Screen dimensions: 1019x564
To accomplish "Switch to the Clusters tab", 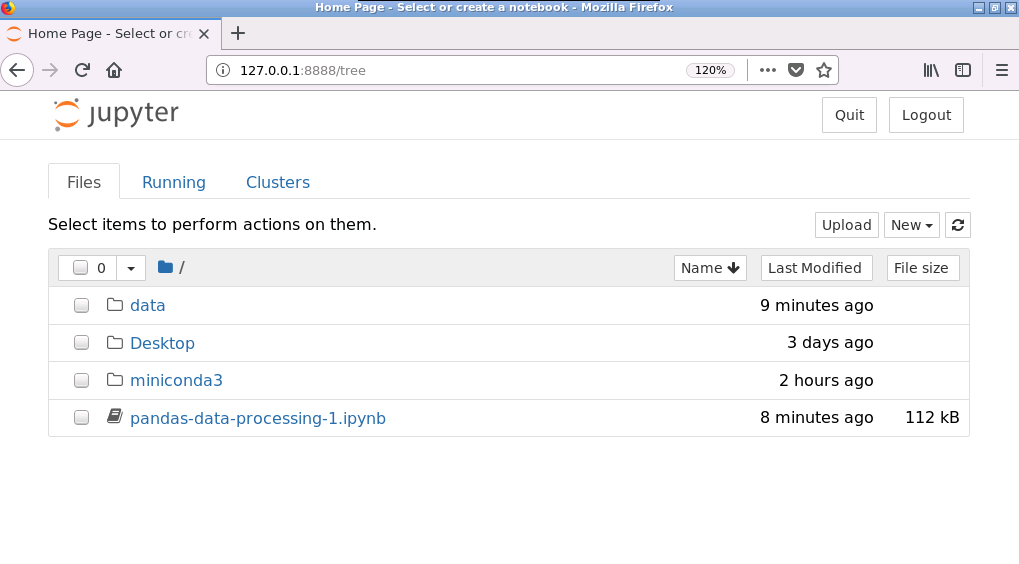I will click(x=278, y=182).
